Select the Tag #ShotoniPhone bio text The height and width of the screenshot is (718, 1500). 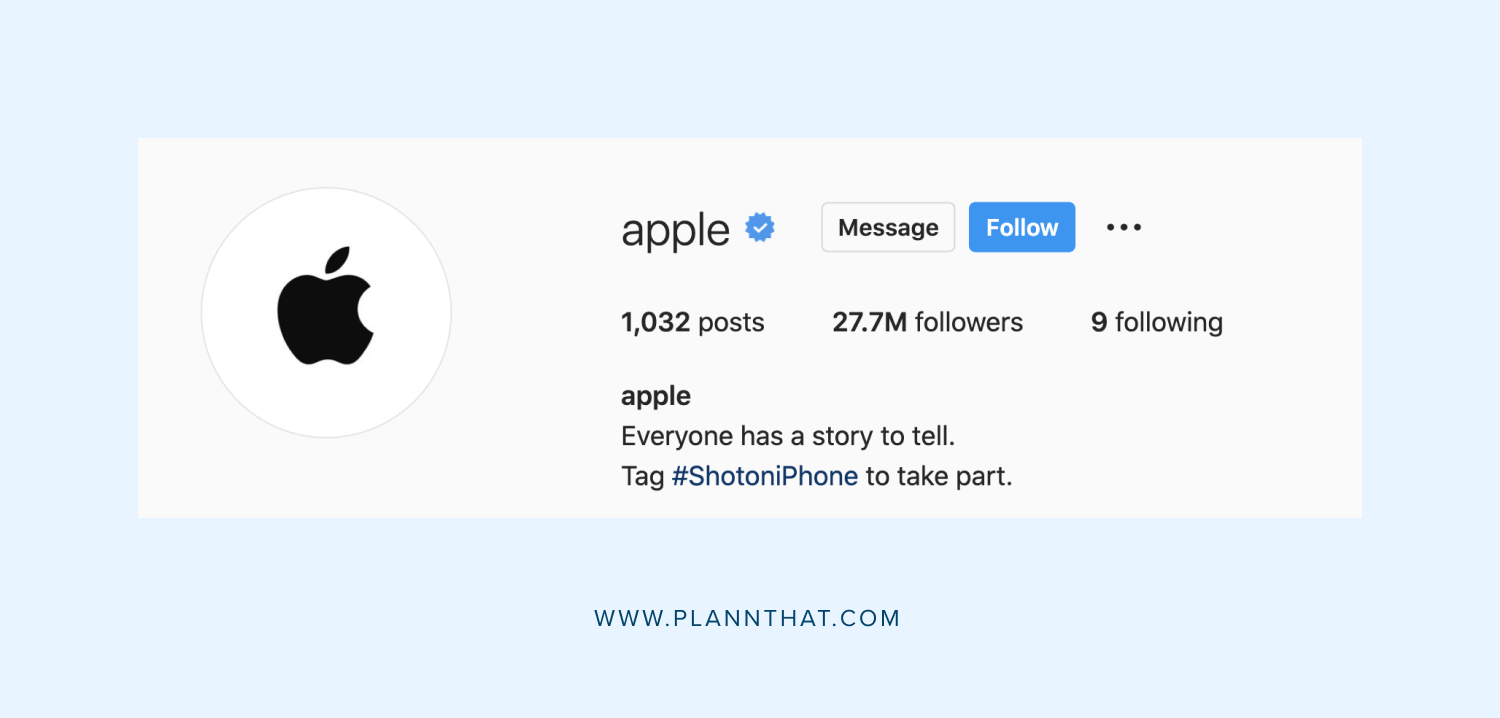815,475
